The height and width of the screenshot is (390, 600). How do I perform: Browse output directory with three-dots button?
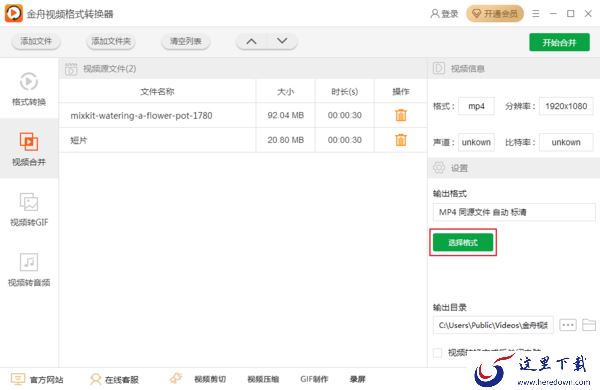click(x=568, y=325)
